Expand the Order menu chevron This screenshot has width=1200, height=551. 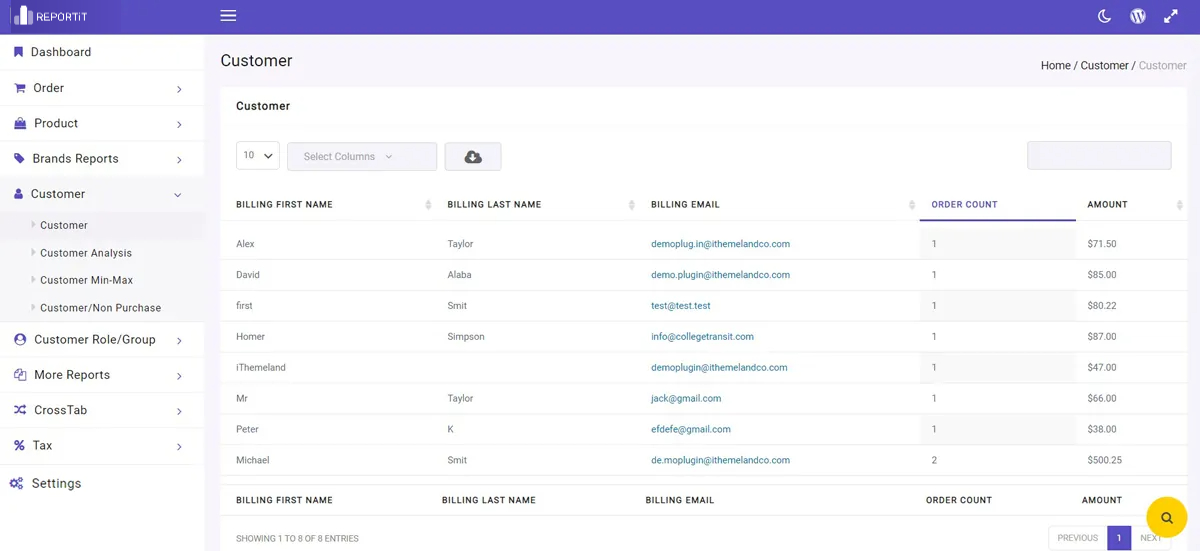pos(179,89)
